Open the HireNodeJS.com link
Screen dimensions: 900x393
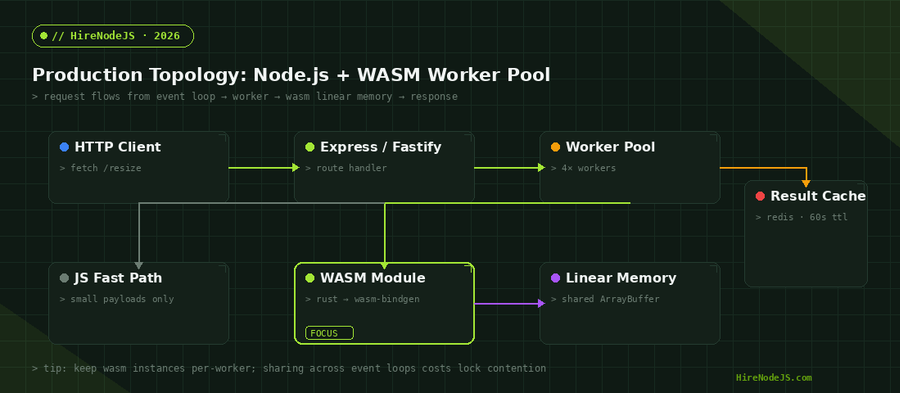tap(774, 378)
